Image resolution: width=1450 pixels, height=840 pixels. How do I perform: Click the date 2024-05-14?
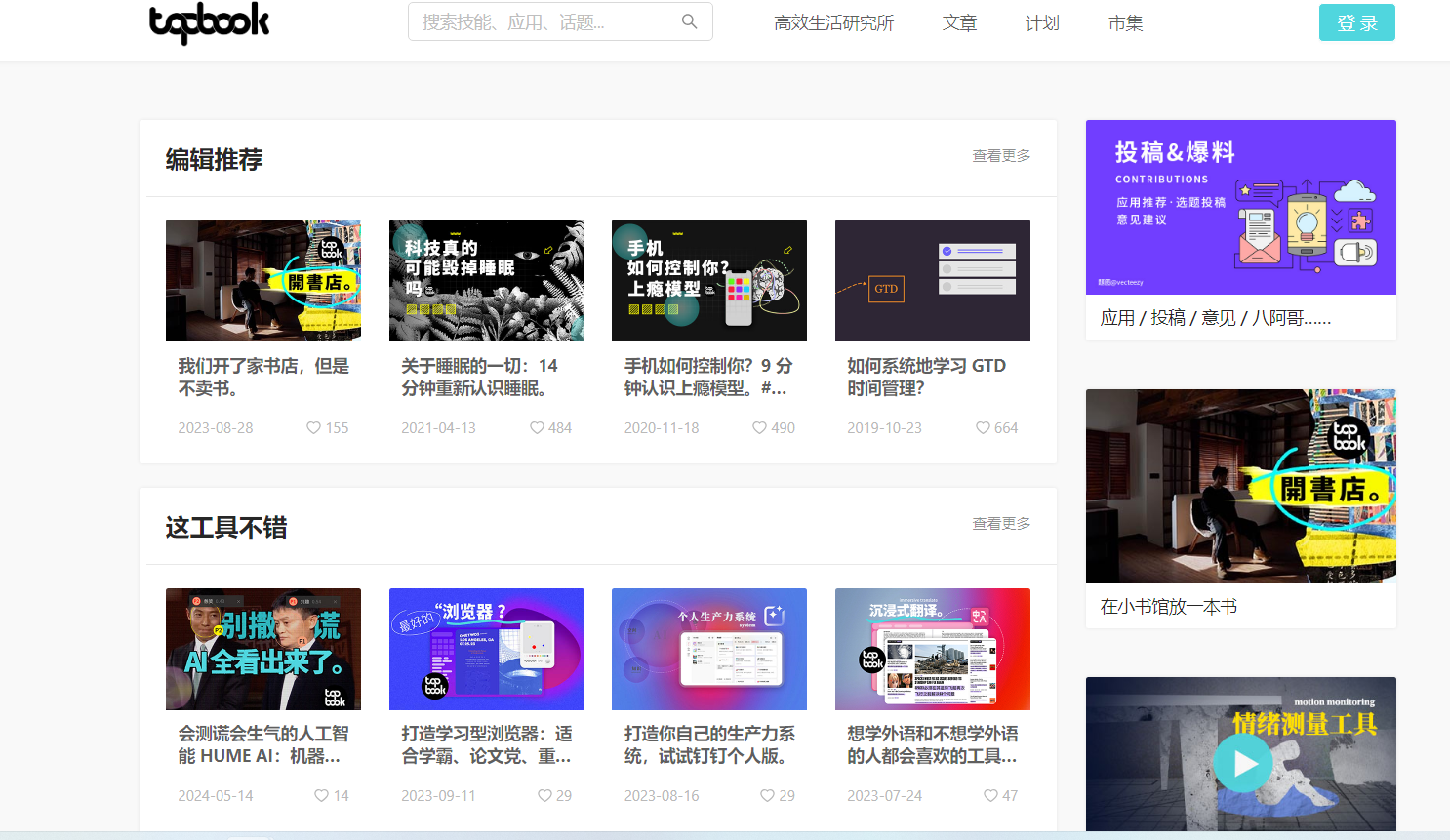tap(216, 796)
